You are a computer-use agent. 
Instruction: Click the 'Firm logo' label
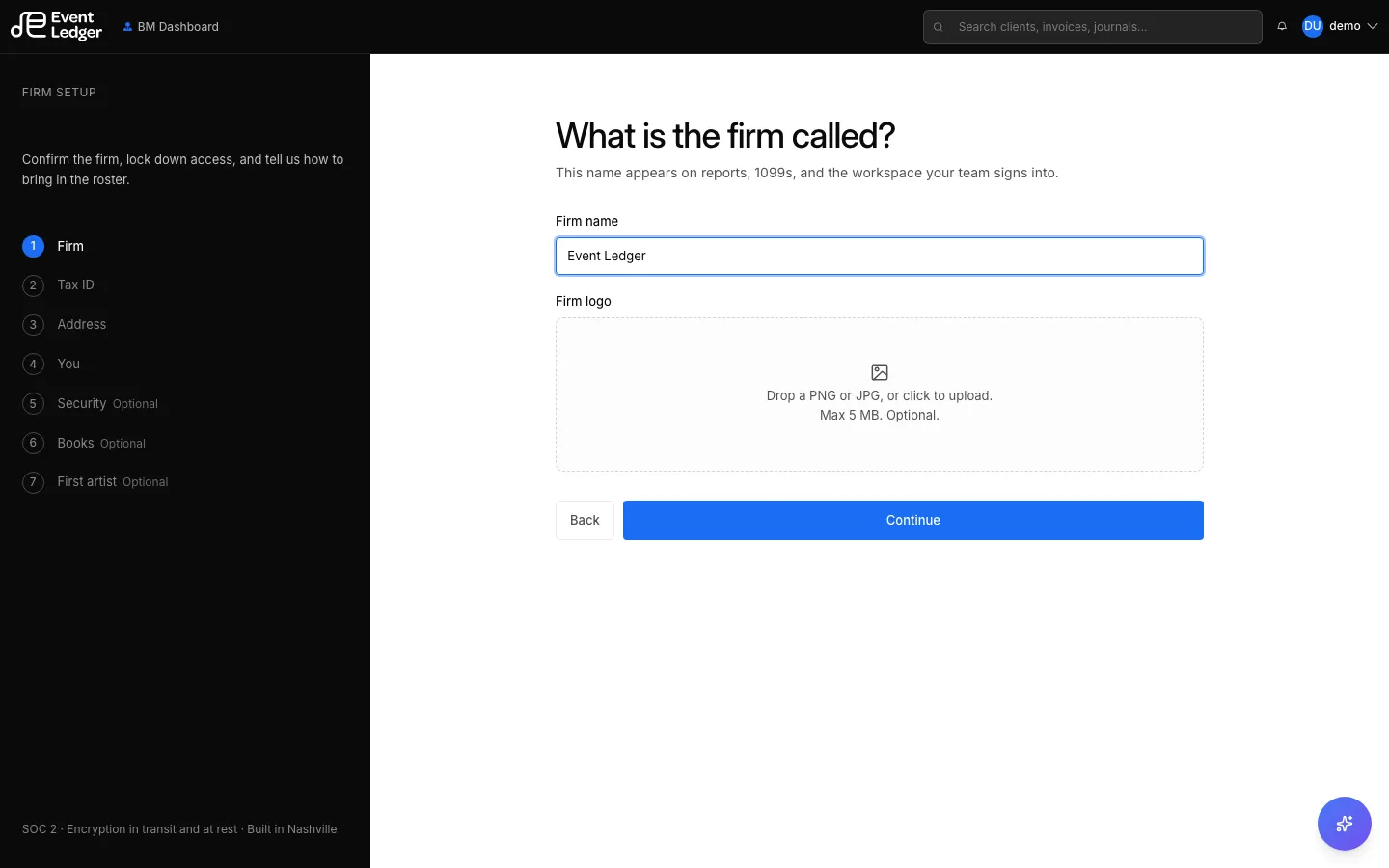[x=584, y=301]
